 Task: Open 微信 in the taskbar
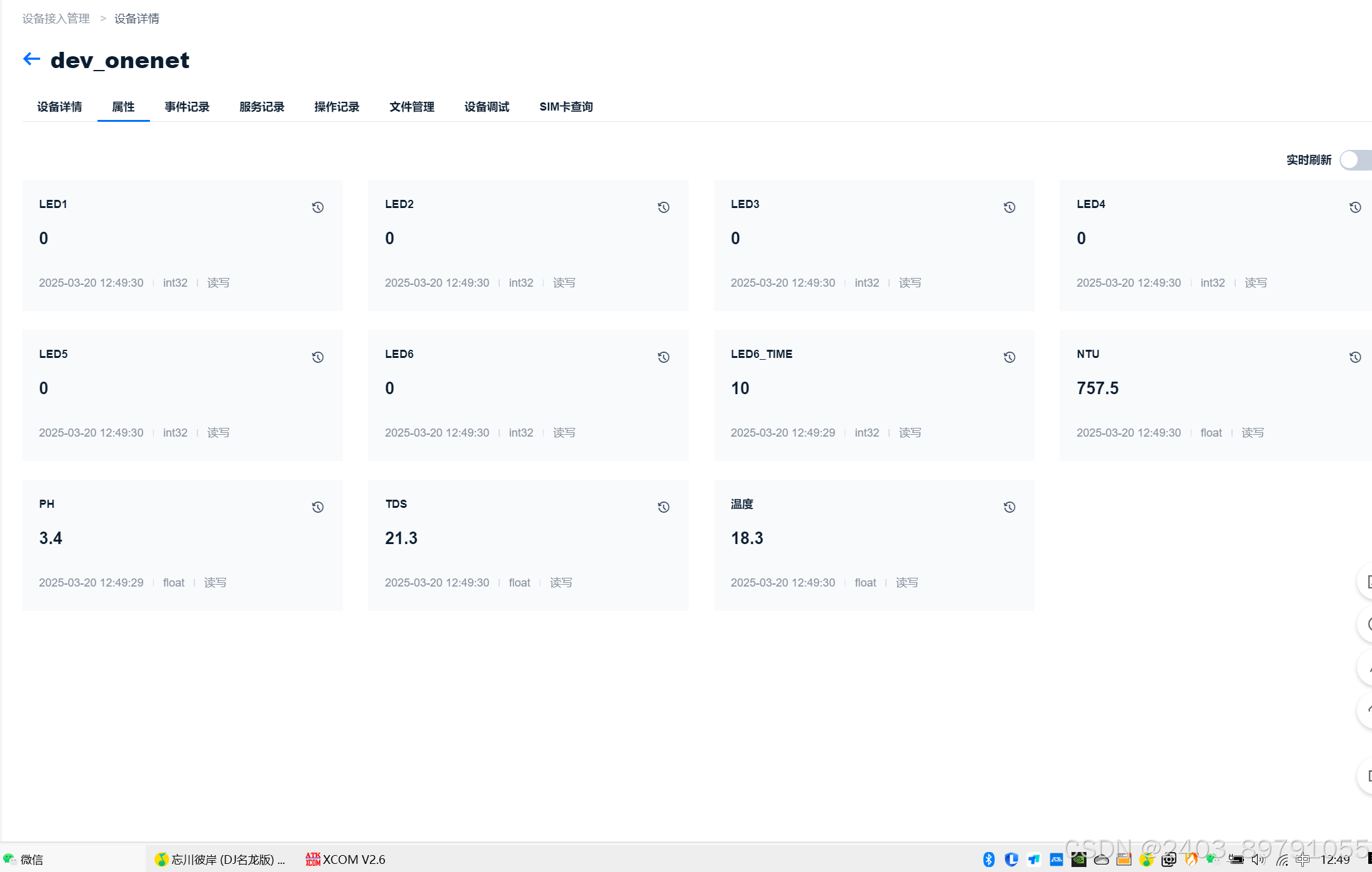24,860
